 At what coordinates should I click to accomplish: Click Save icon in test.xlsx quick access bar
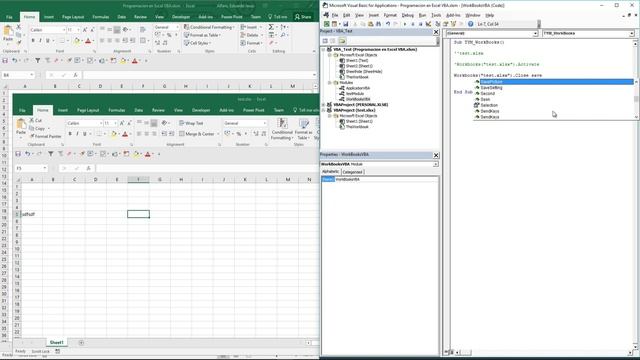[18, 154]
